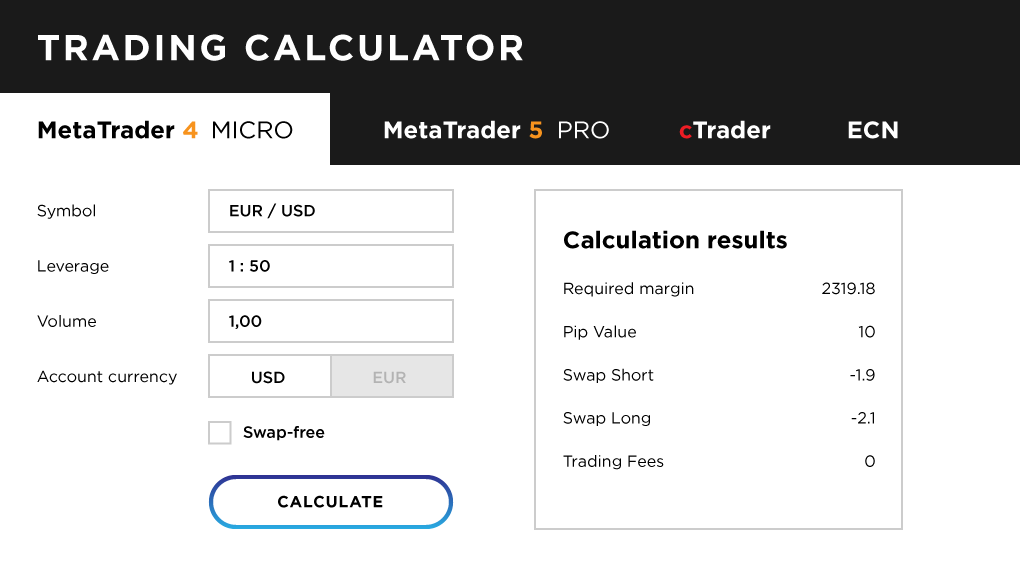The height and width of the screenshot is (570, 1020).
Task: Click the Volume input field
Action: pos(331,321)
